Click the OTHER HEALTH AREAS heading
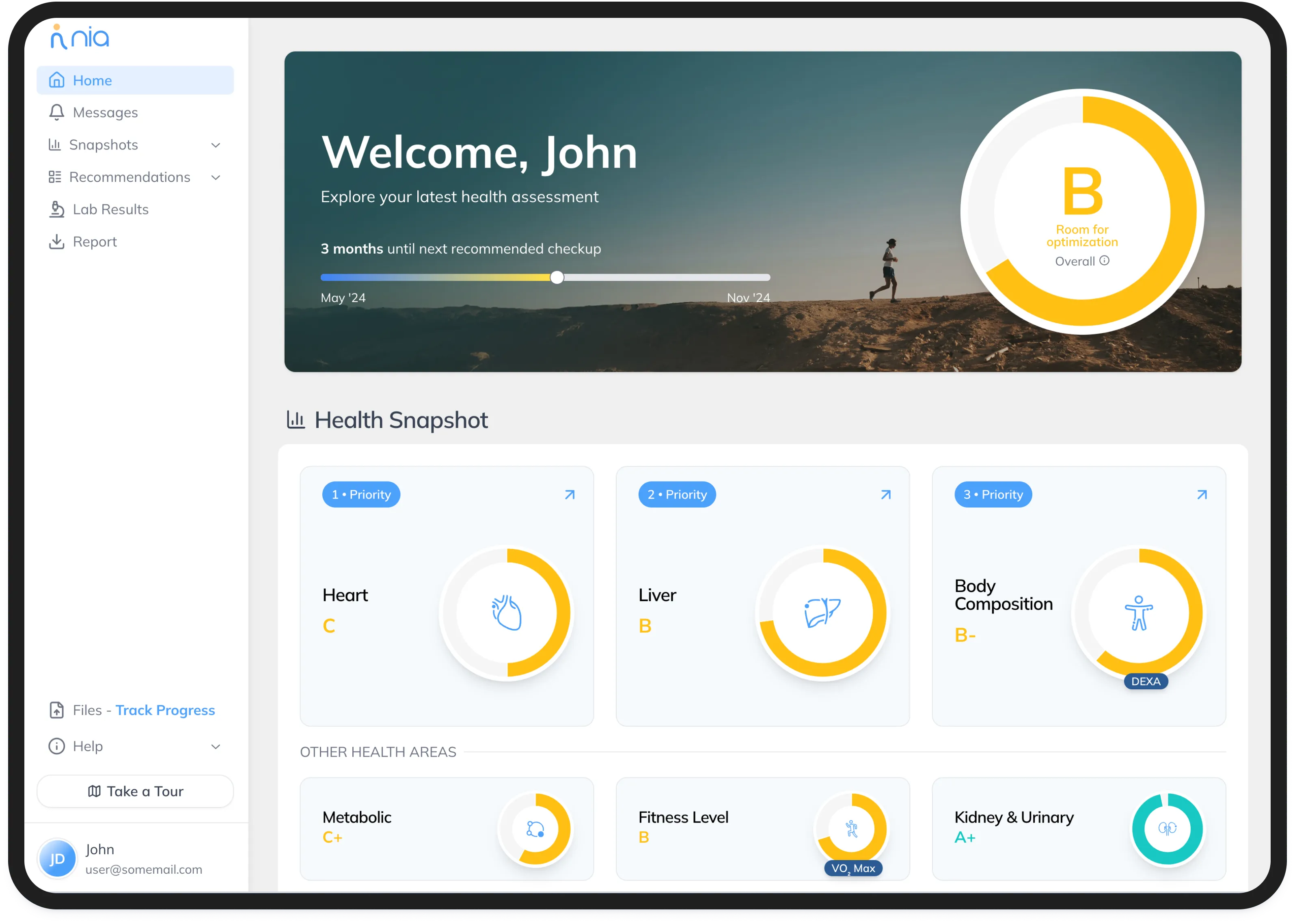This screenshot has height=924, width=1295. tap(378, 752)
